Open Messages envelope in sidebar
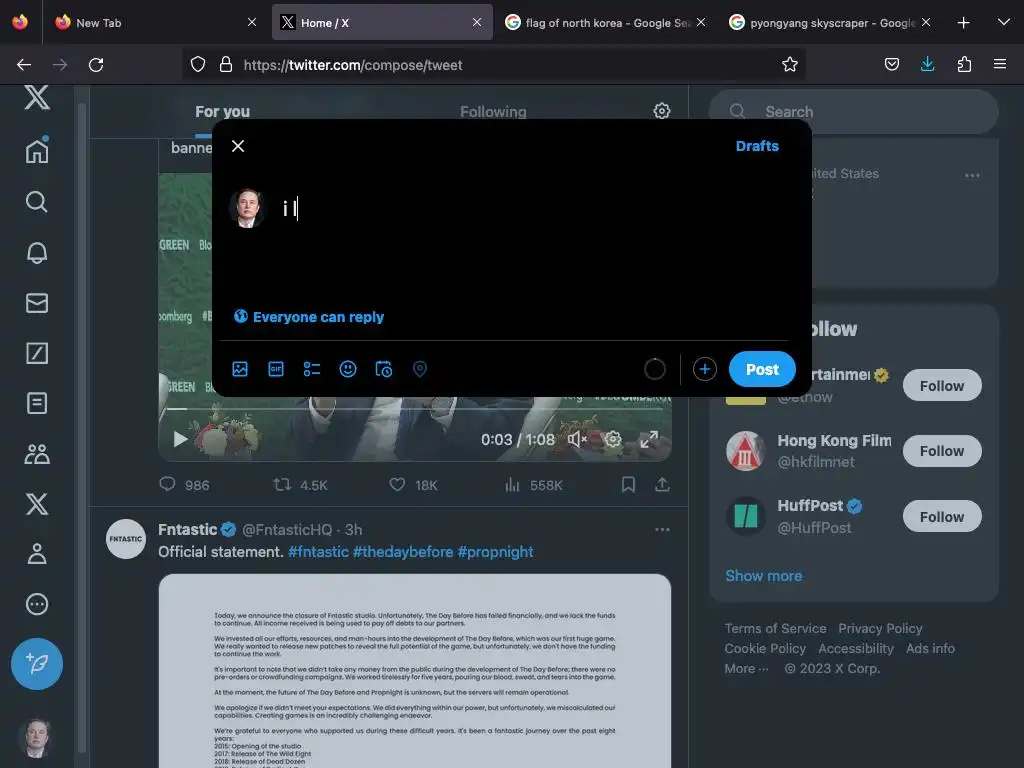The width and height of the screenshot is (1024, 768). [37, 303]
